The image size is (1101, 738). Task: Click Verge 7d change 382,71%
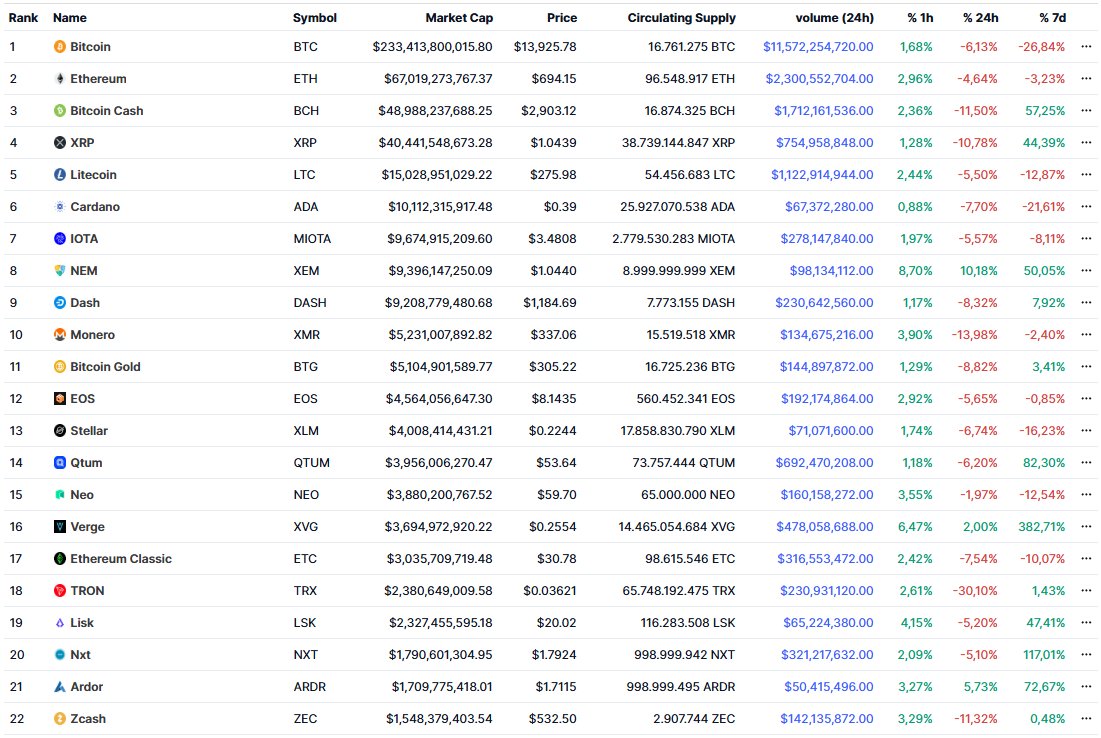point(1041,527)
